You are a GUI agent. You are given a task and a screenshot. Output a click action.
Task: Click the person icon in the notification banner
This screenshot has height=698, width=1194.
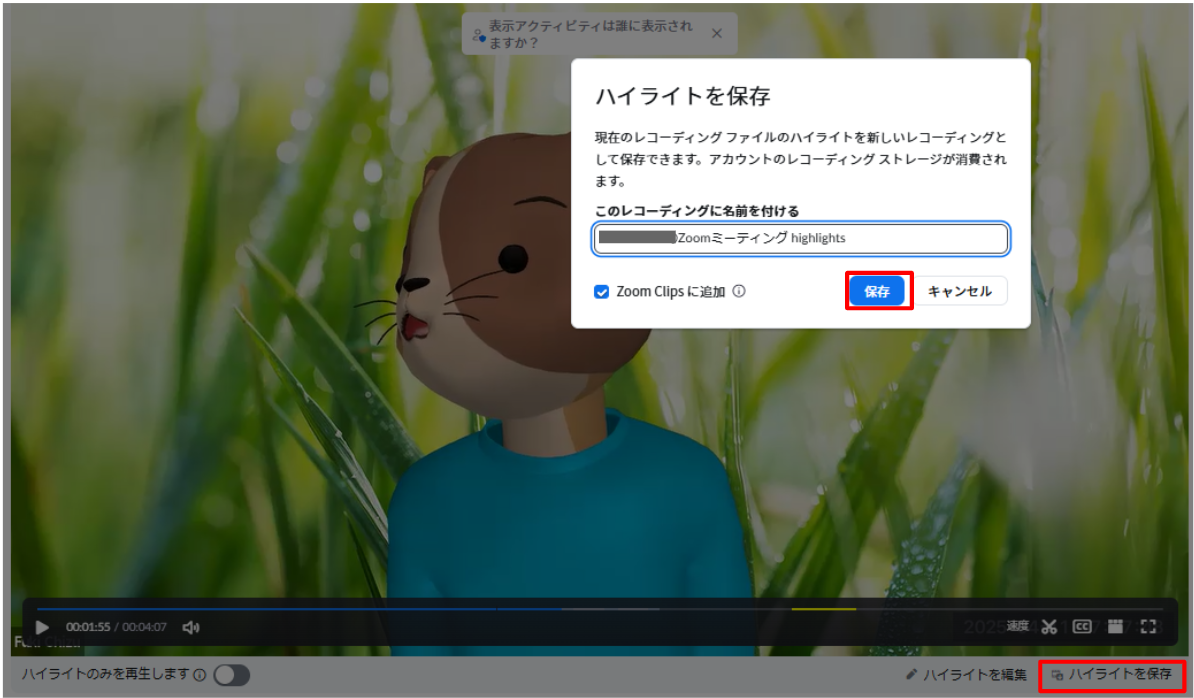tap(478, 34)
